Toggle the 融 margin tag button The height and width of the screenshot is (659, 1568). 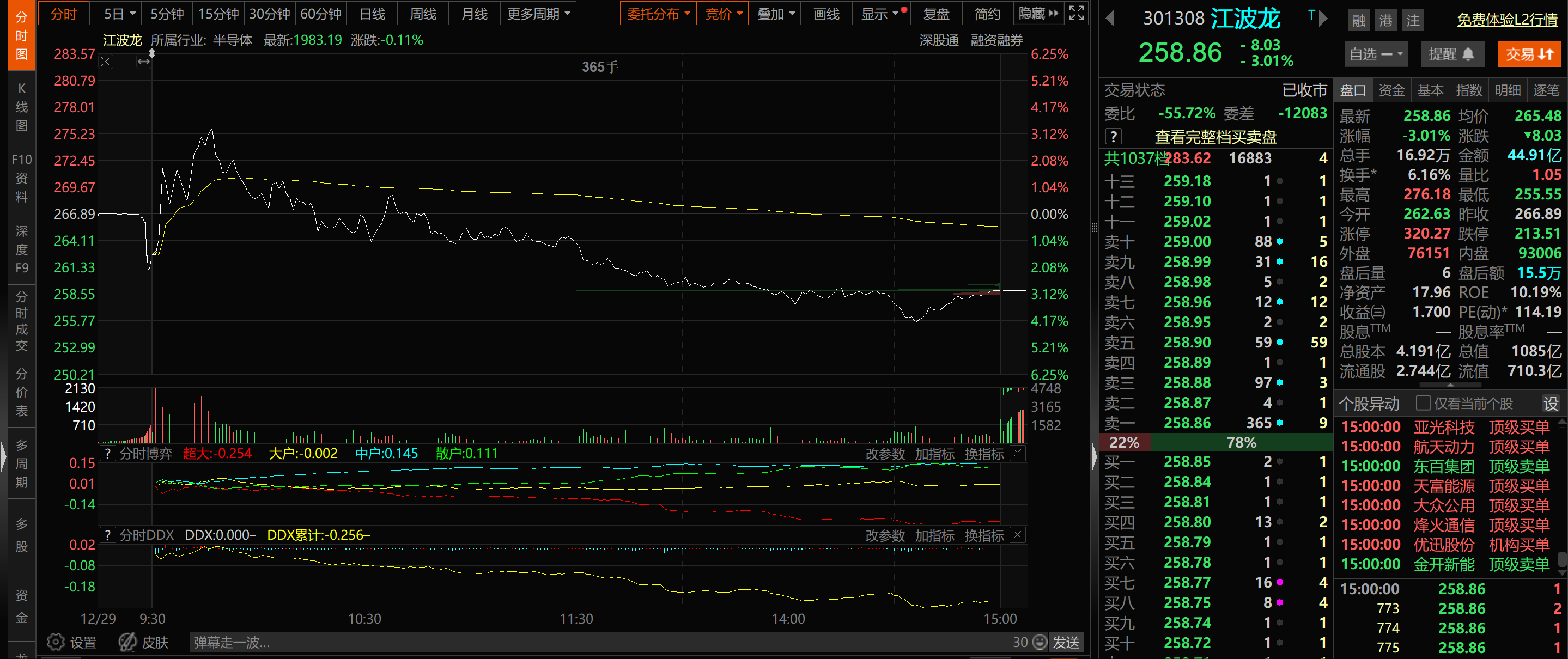point(1359,20)
